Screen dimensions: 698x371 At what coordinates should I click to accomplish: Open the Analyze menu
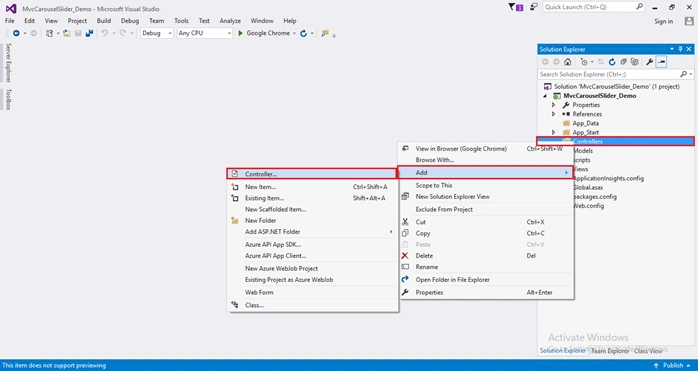coord(230,21)
